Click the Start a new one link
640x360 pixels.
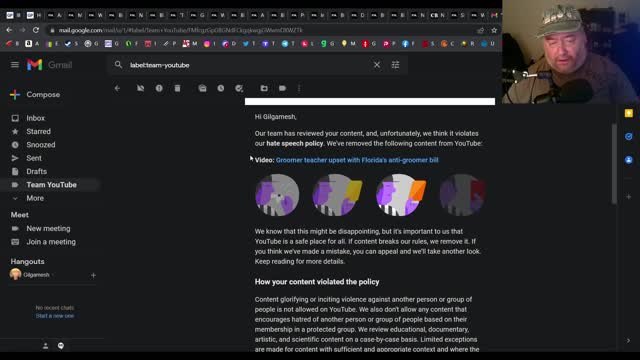pos(55,316)
